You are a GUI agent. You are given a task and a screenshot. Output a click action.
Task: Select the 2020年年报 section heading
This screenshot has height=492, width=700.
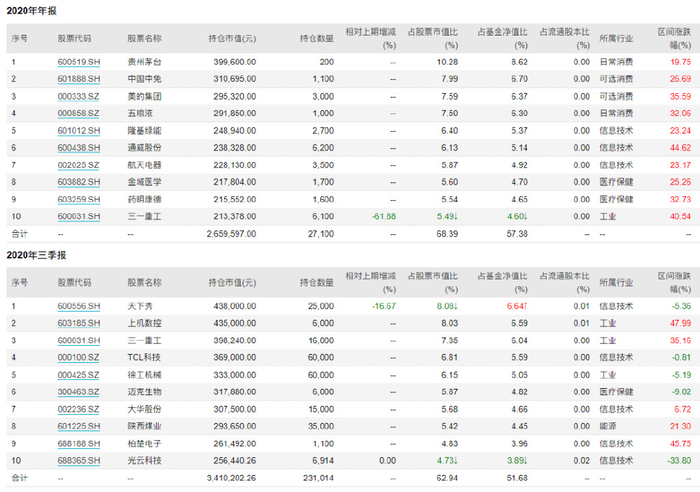[x=32, y=11]
